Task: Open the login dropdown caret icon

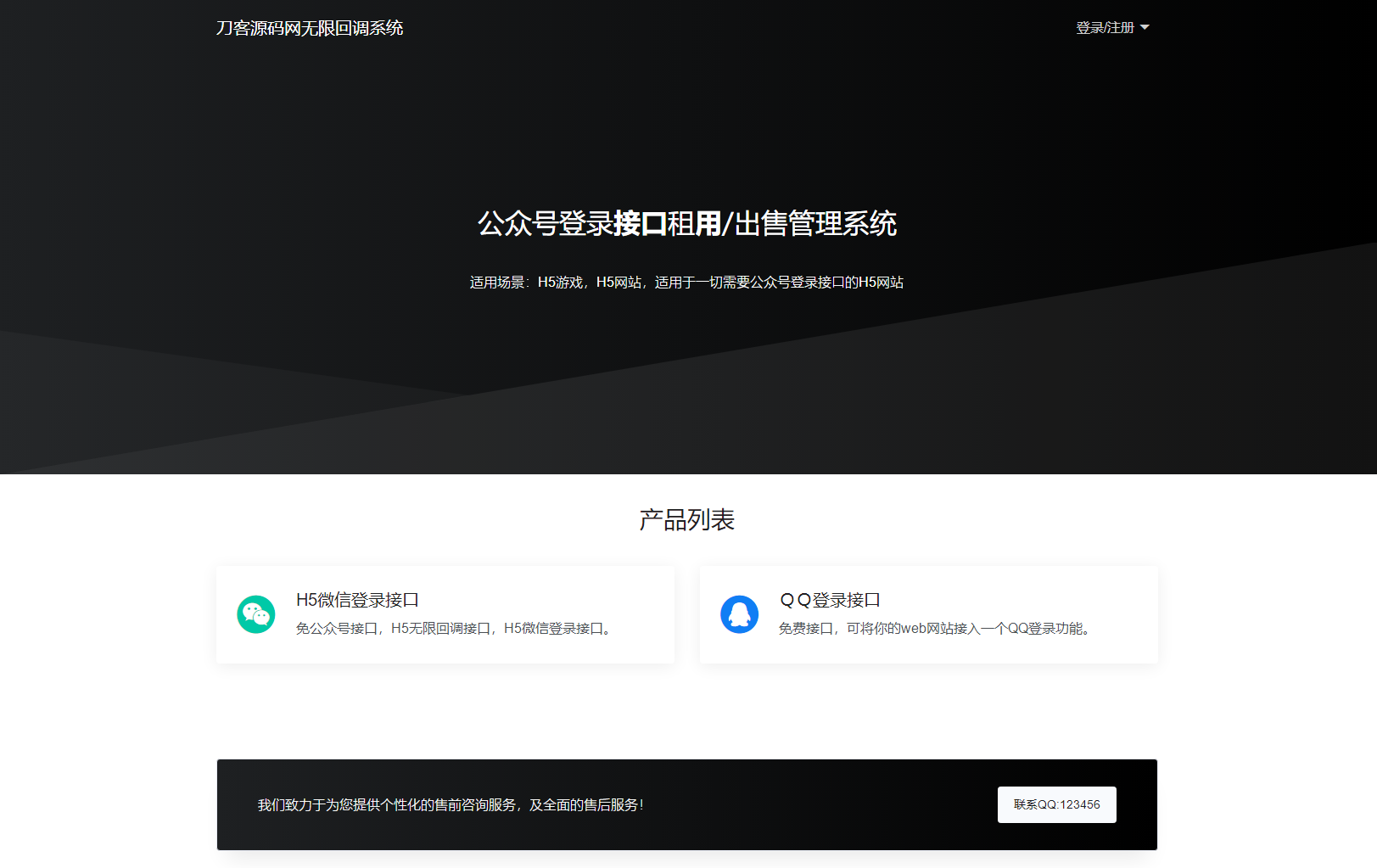Action: 1145,27
